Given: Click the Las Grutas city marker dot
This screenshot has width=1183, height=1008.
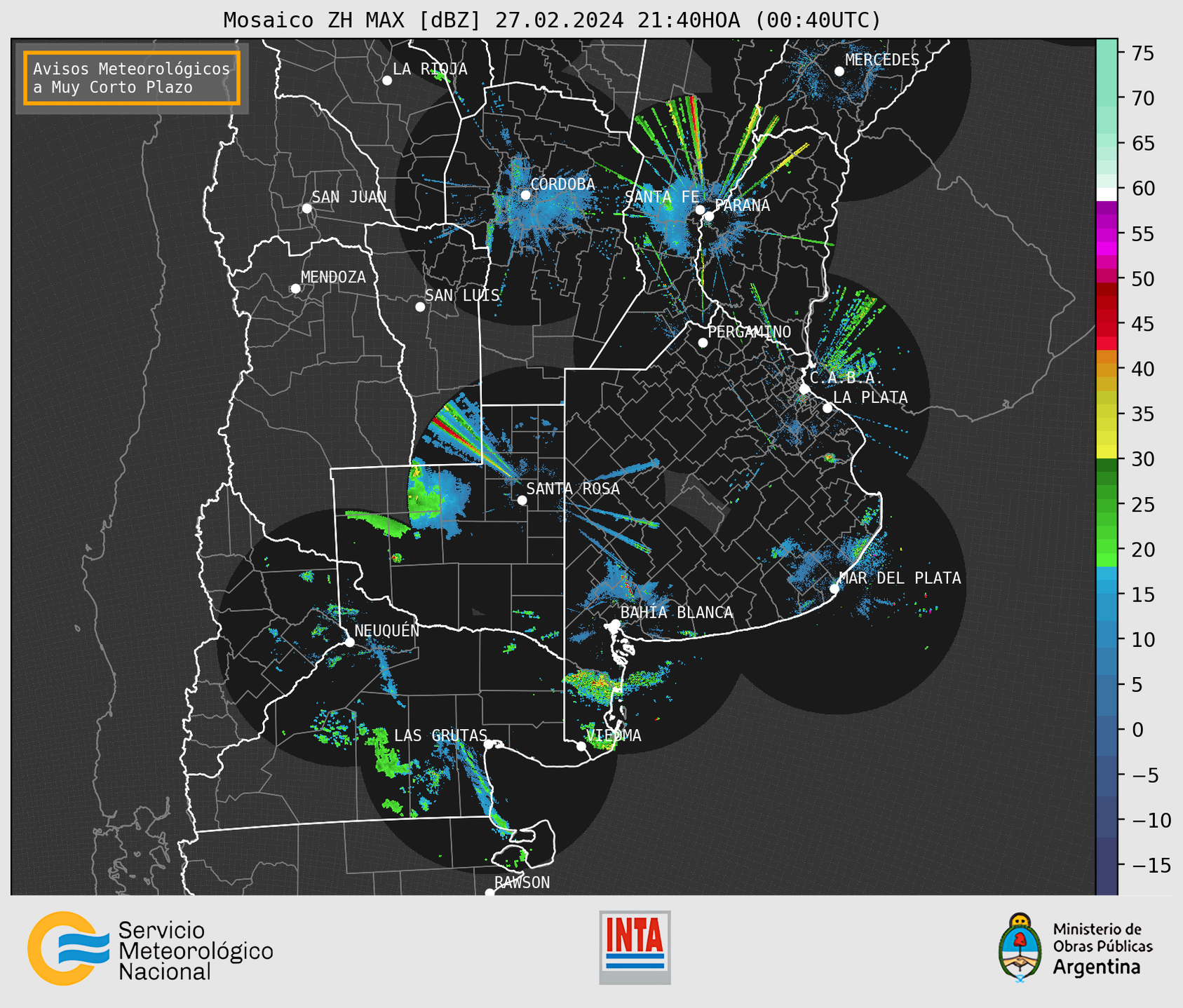Looking at the screenshot, I should [x=489, y=744].
